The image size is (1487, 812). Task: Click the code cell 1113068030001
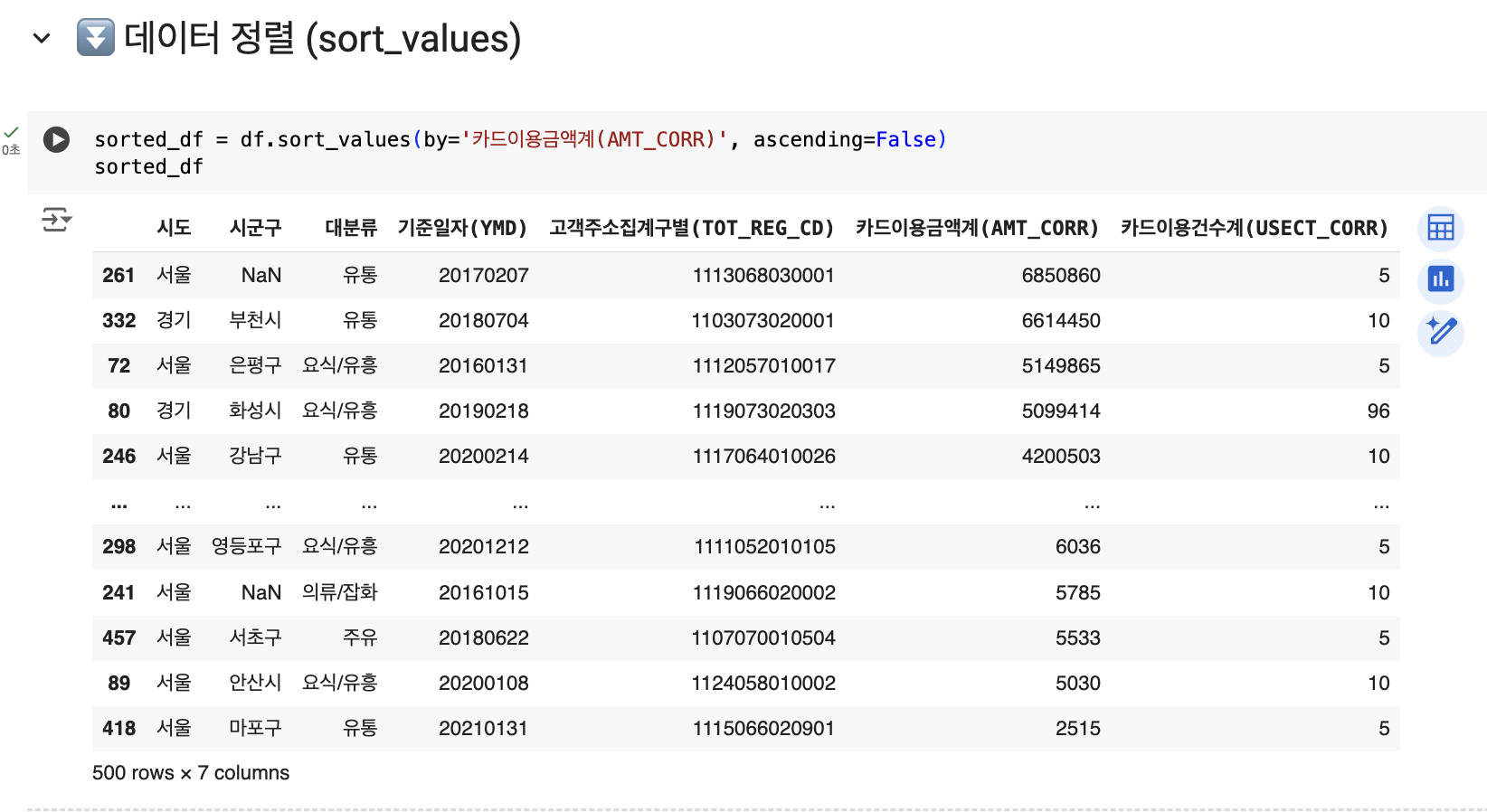pos(763,275)
